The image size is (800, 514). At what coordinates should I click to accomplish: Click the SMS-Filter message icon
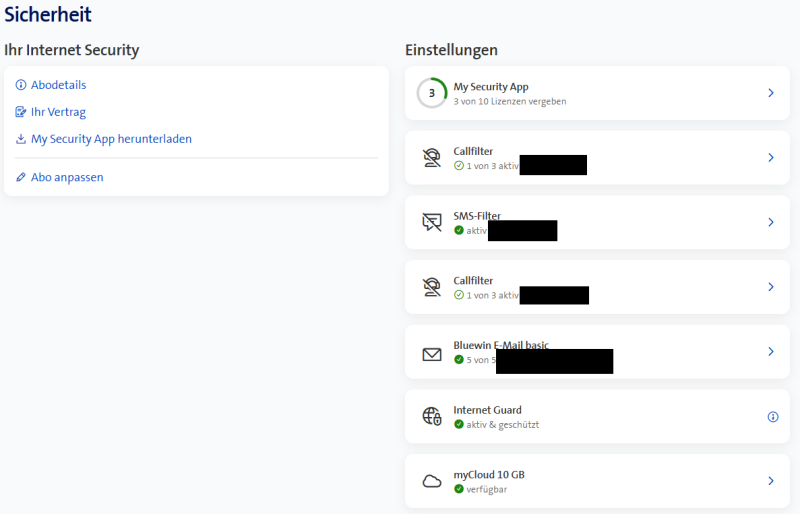tap(431, 223)
